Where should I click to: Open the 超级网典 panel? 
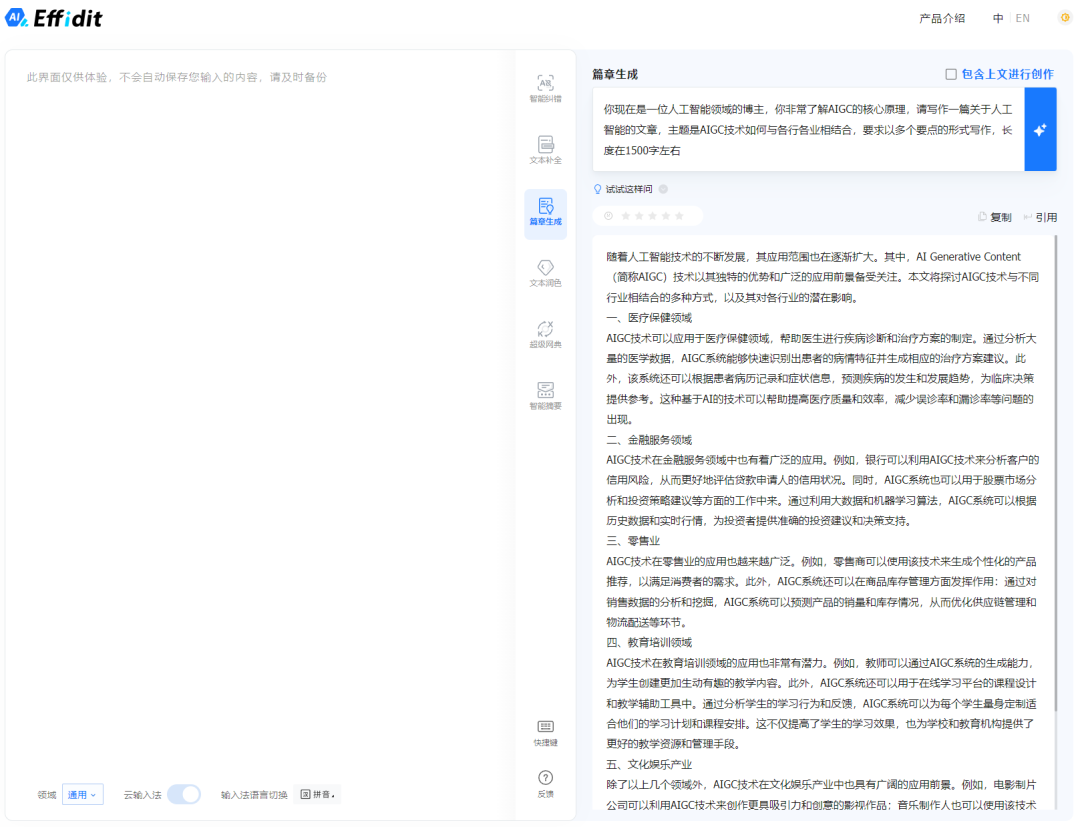point(545,335)
